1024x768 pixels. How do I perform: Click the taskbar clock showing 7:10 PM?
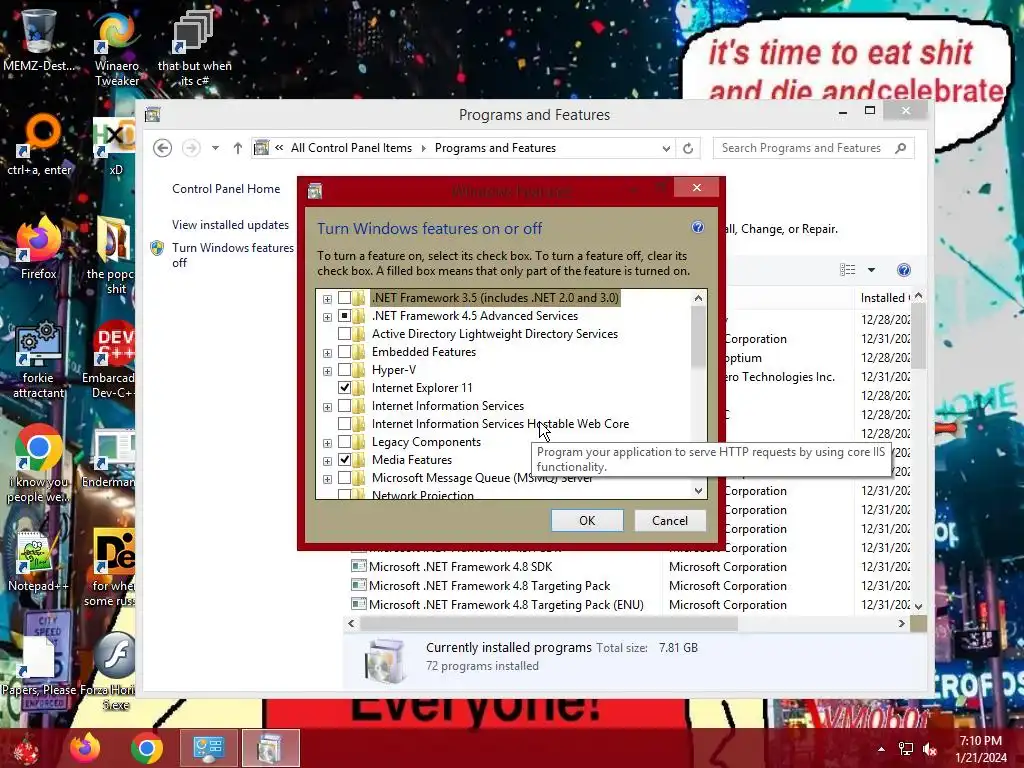point(981,749)
